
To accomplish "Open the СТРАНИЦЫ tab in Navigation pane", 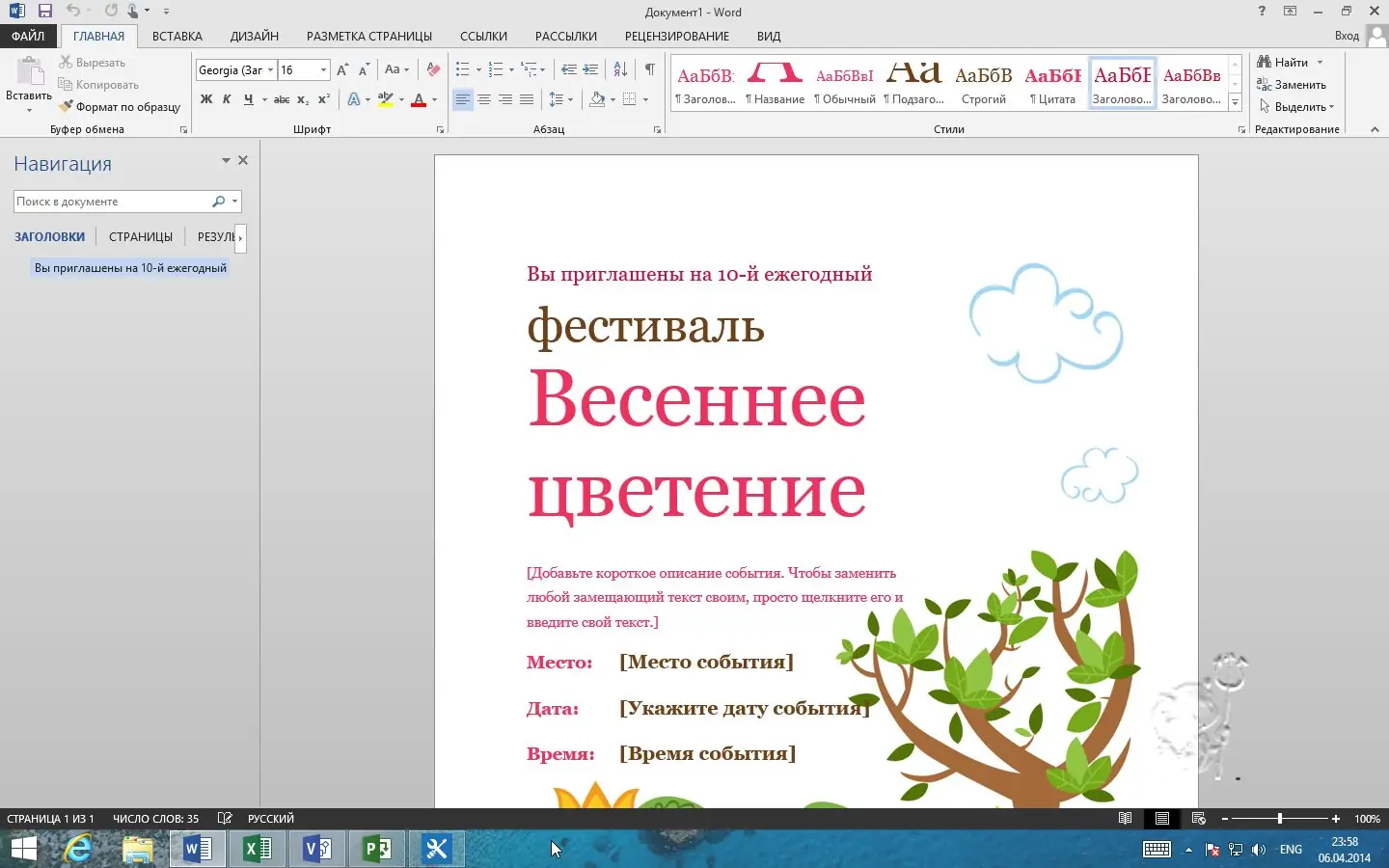I will 140,236.
